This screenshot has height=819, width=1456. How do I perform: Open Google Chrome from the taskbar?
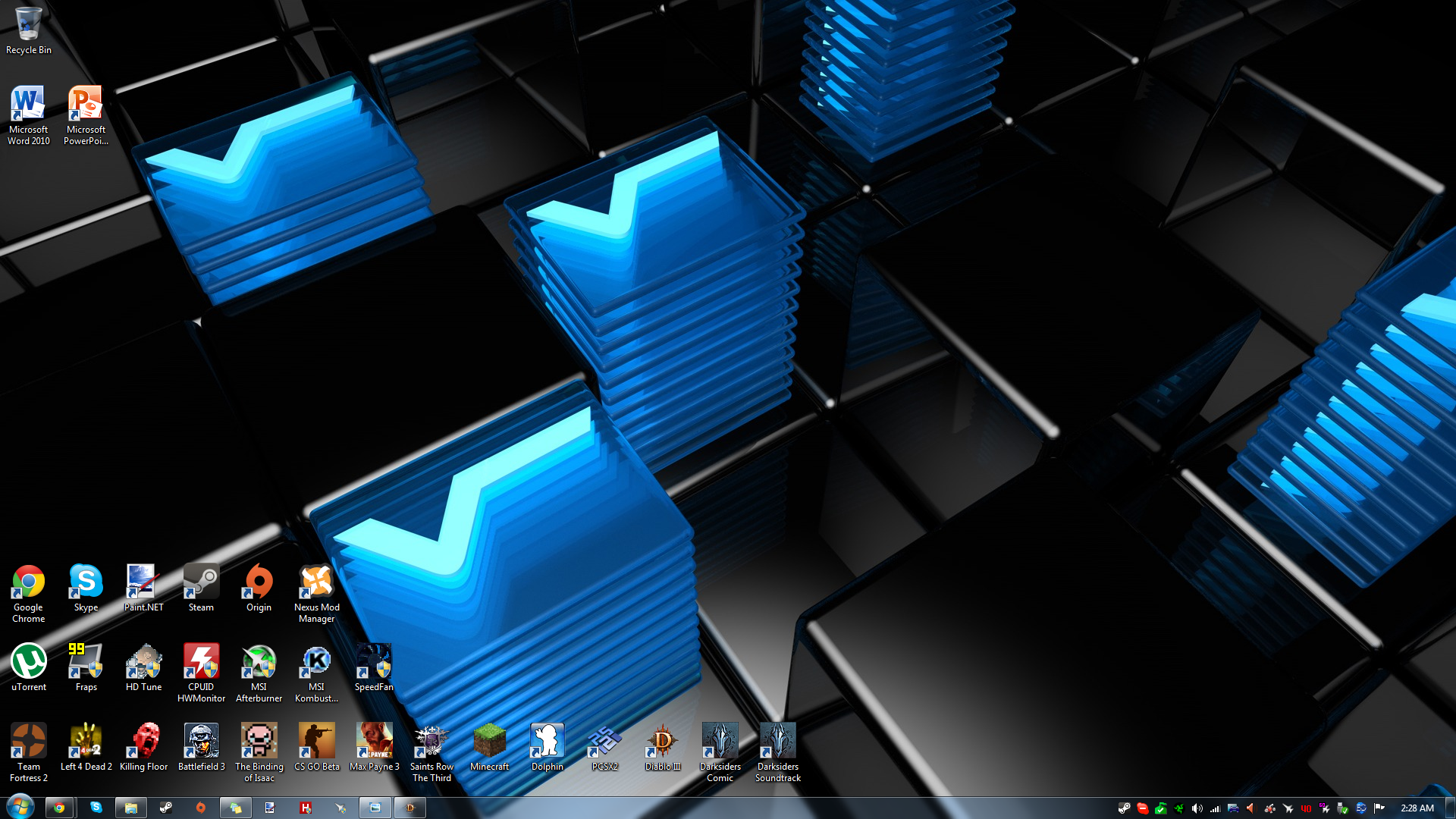[x=59, y=808]
